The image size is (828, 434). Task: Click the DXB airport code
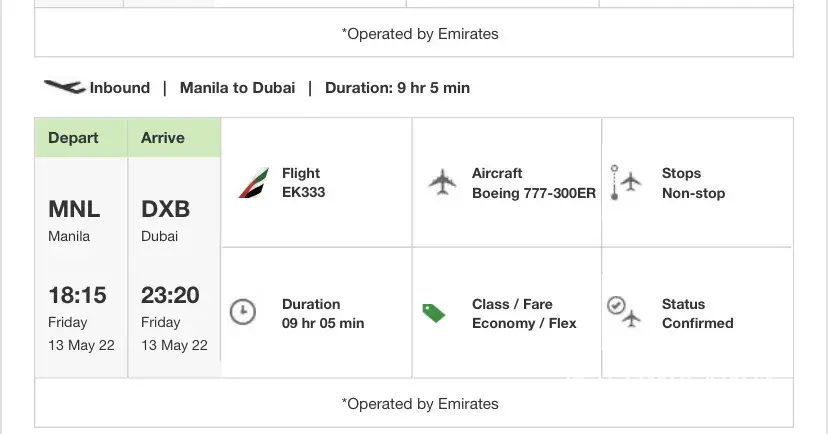(x=165, y=210)
